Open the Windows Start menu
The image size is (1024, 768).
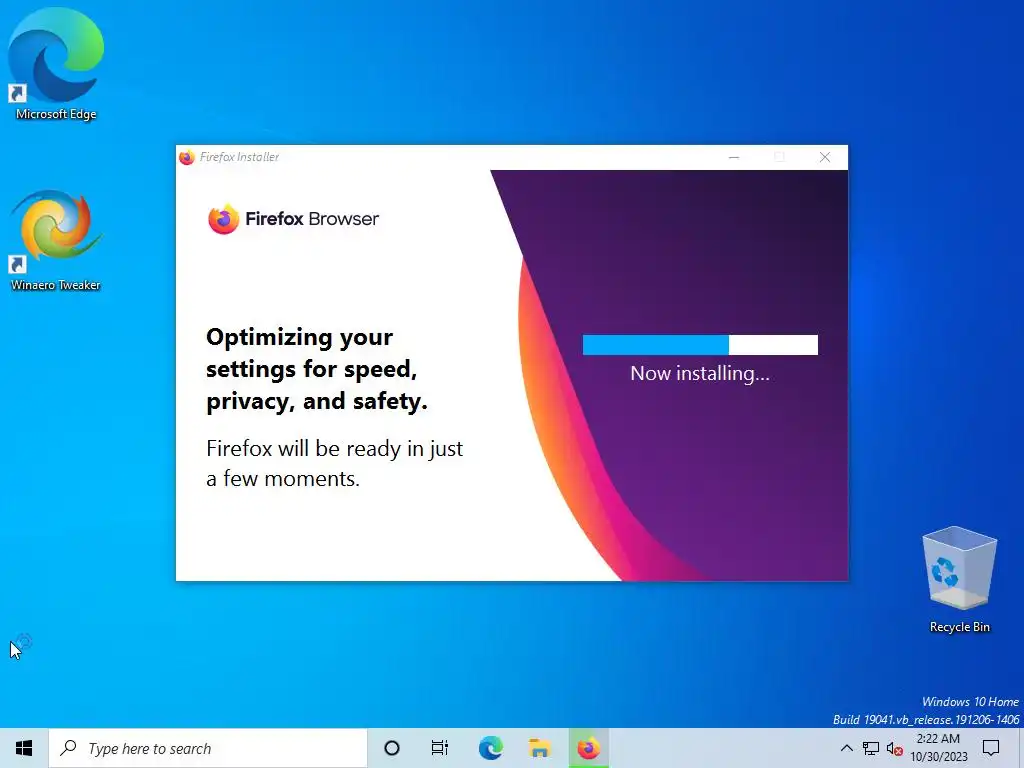click(24, 748)
